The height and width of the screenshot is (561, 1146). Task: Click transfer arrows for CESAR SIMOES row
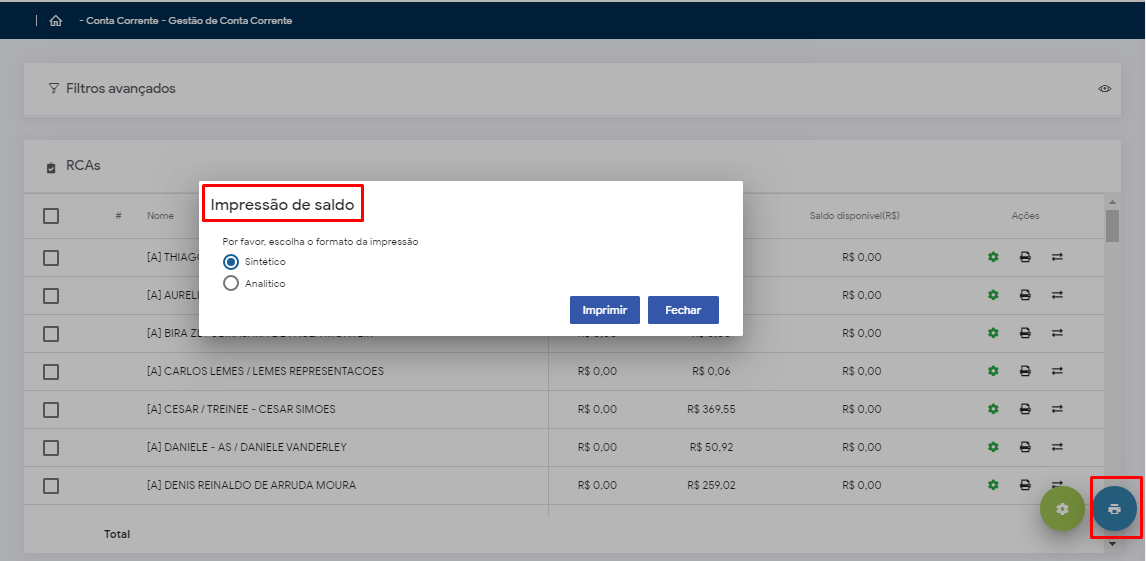coord(1058,409)
